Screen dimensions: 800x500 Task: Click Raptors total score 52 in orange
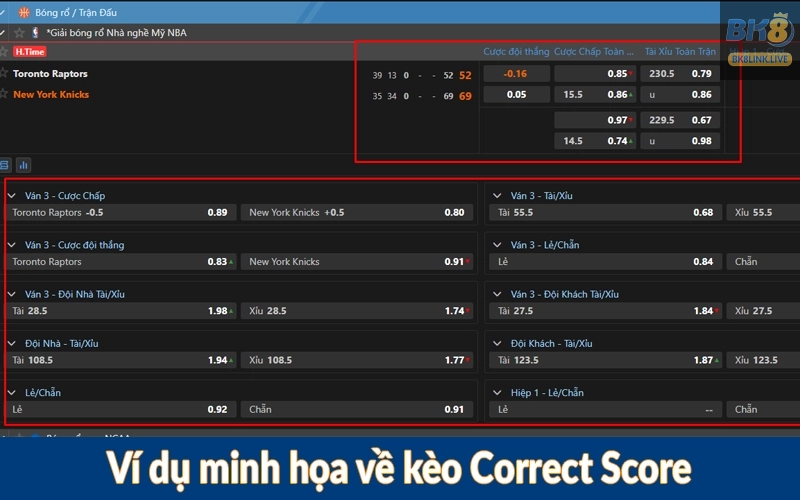click(x=465, y=76)
